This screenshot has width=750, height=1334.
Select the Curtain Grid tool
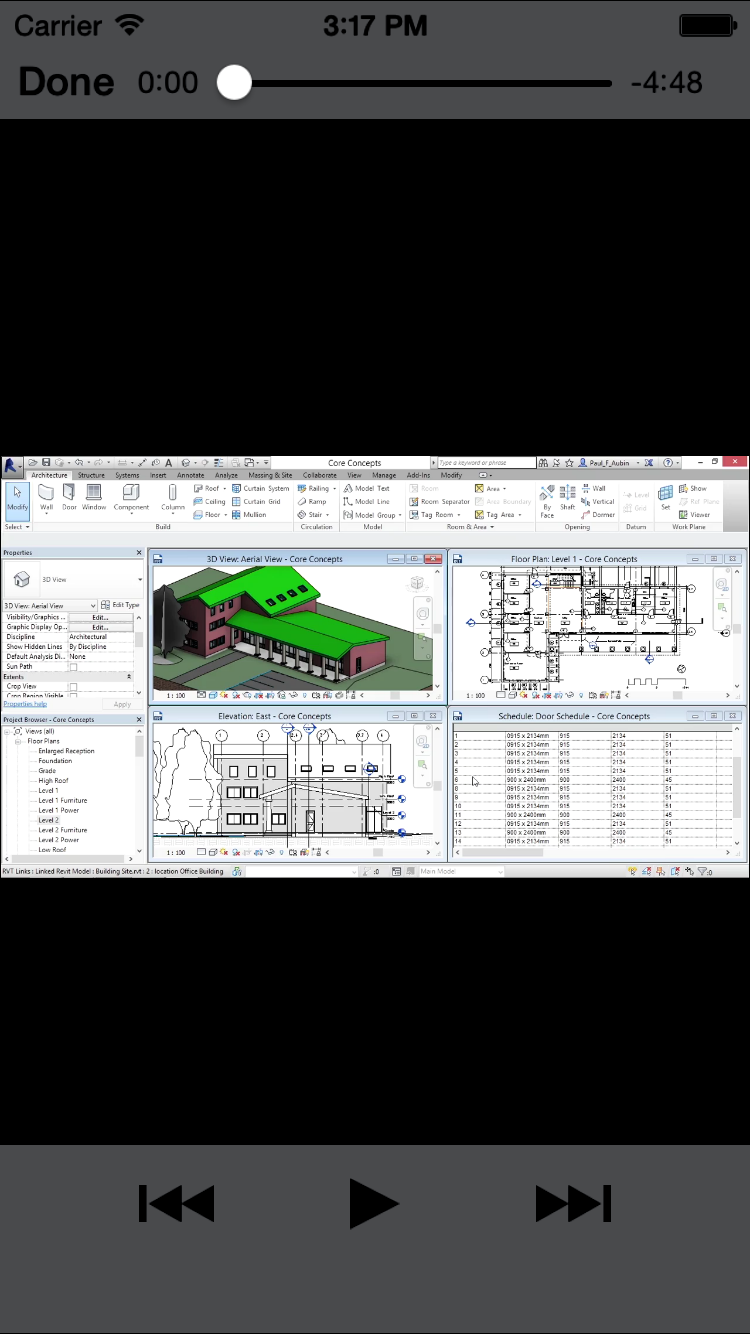(256, 502)
